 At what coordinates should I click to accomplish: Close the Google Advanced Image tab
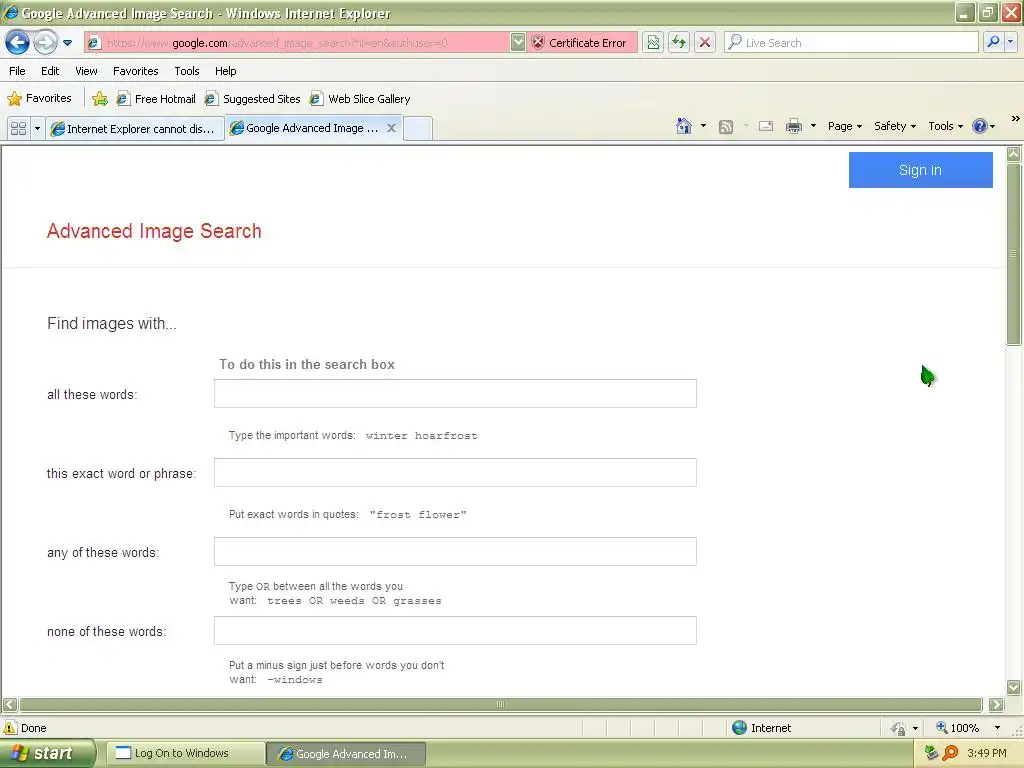391,128
